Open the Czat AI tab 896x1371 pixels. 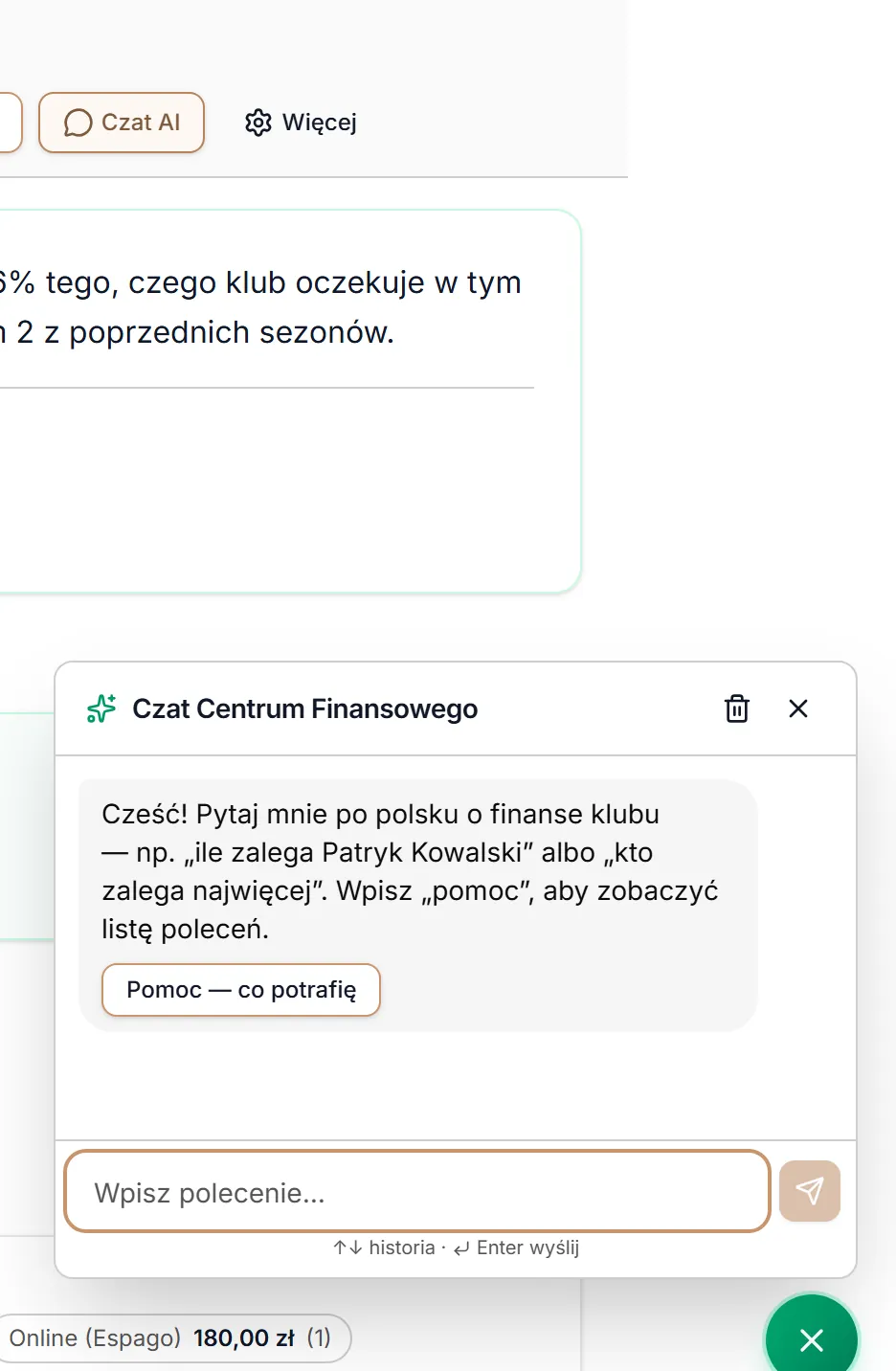tap(122, 123)
